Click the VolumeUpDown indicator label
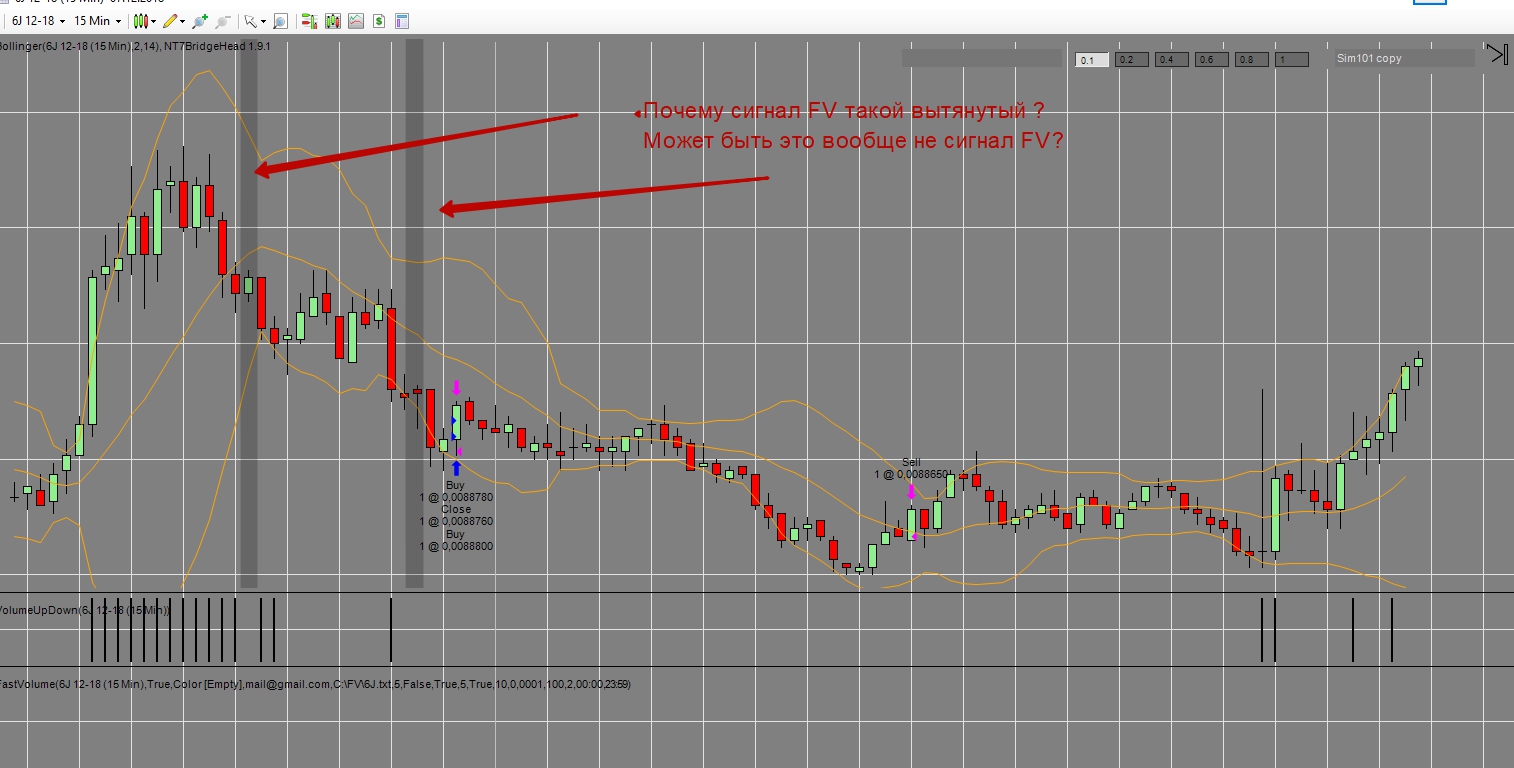The image size is (1514, 768). coord(85,610)
